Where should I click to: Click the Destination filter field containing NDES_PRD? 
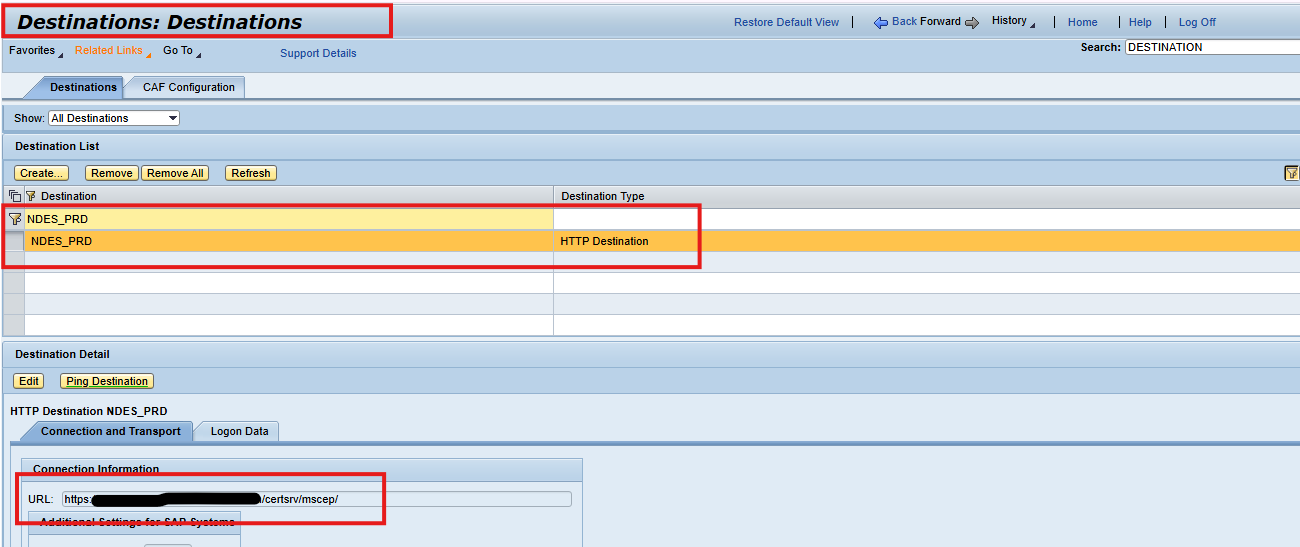[x=288, y=219]
